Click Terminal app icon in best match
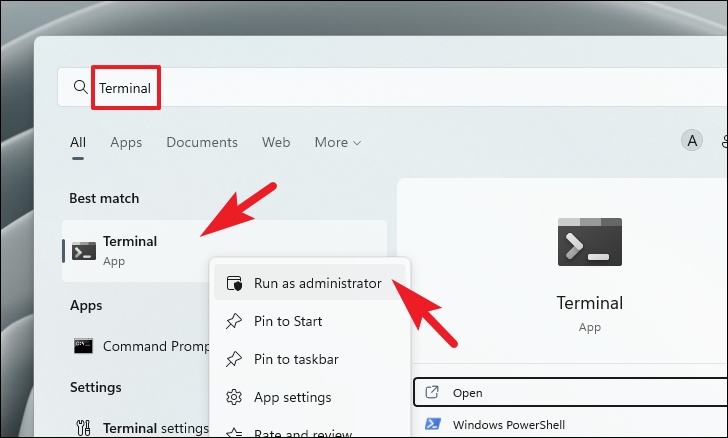 pyautogui.click(x=84, y=251)
